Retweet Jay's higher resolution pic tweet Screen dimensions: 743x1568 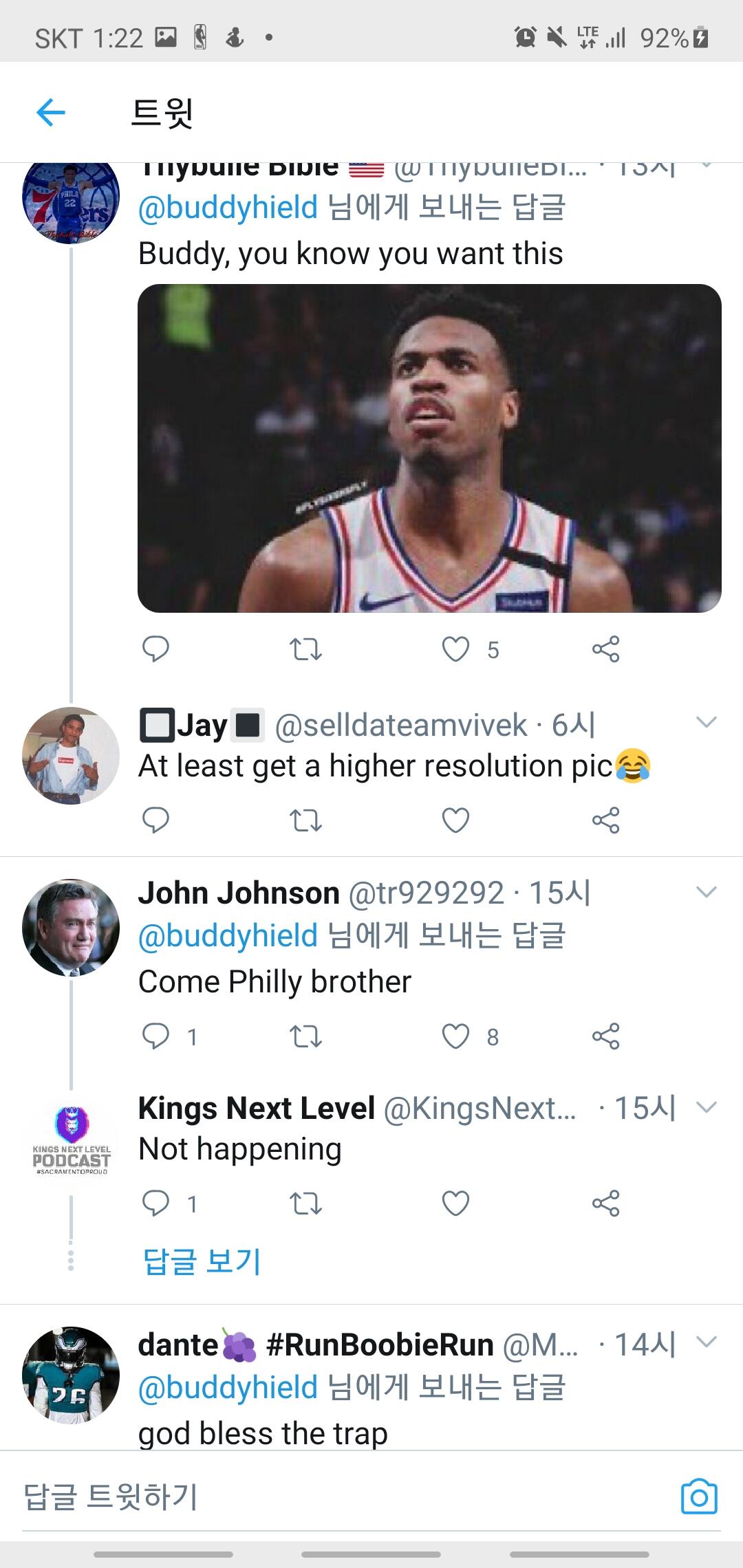point(305,820)
